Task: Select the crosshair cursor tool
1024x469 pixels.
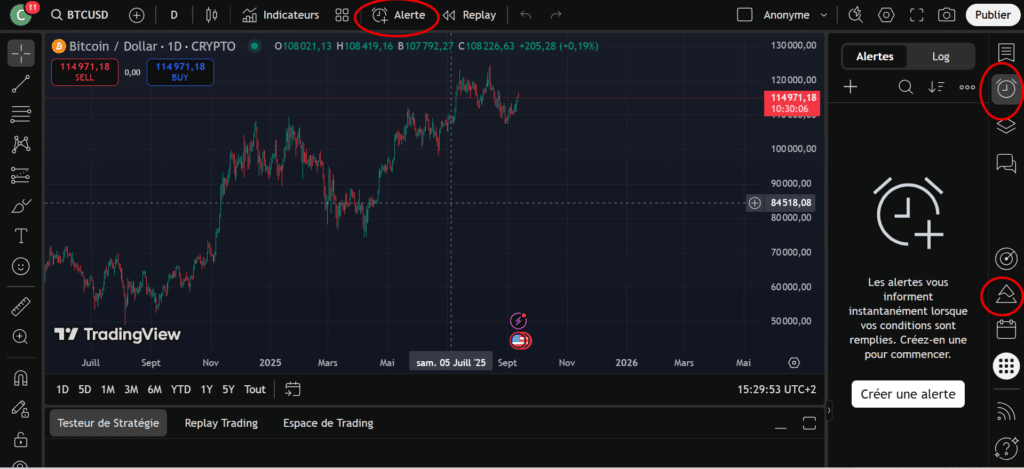Action: [x=21, y=53]
